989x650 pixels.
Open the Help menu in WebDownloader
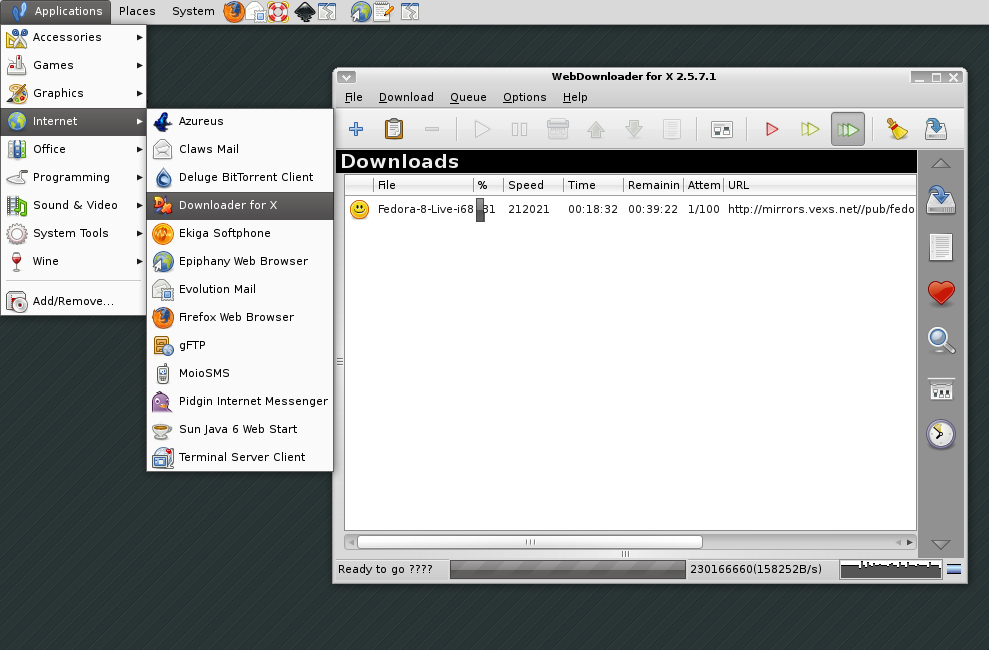coord(575,97)
